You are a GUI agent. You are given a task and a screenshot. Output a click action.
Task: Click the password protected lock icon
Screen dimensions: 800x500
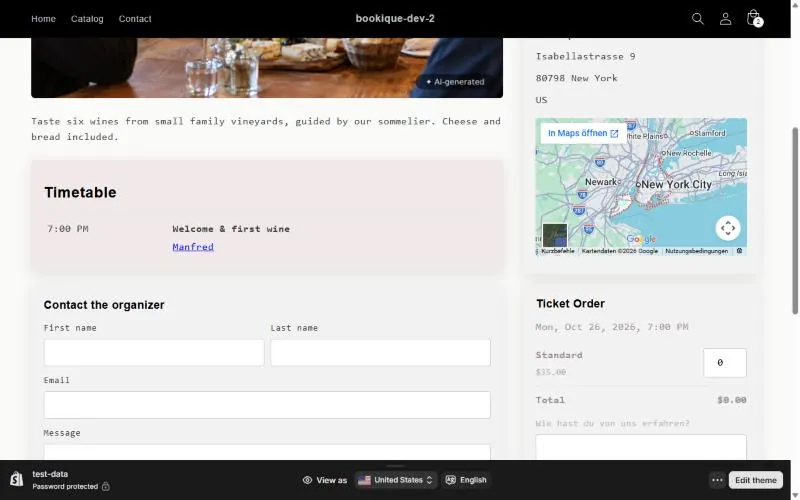point(106,486)
